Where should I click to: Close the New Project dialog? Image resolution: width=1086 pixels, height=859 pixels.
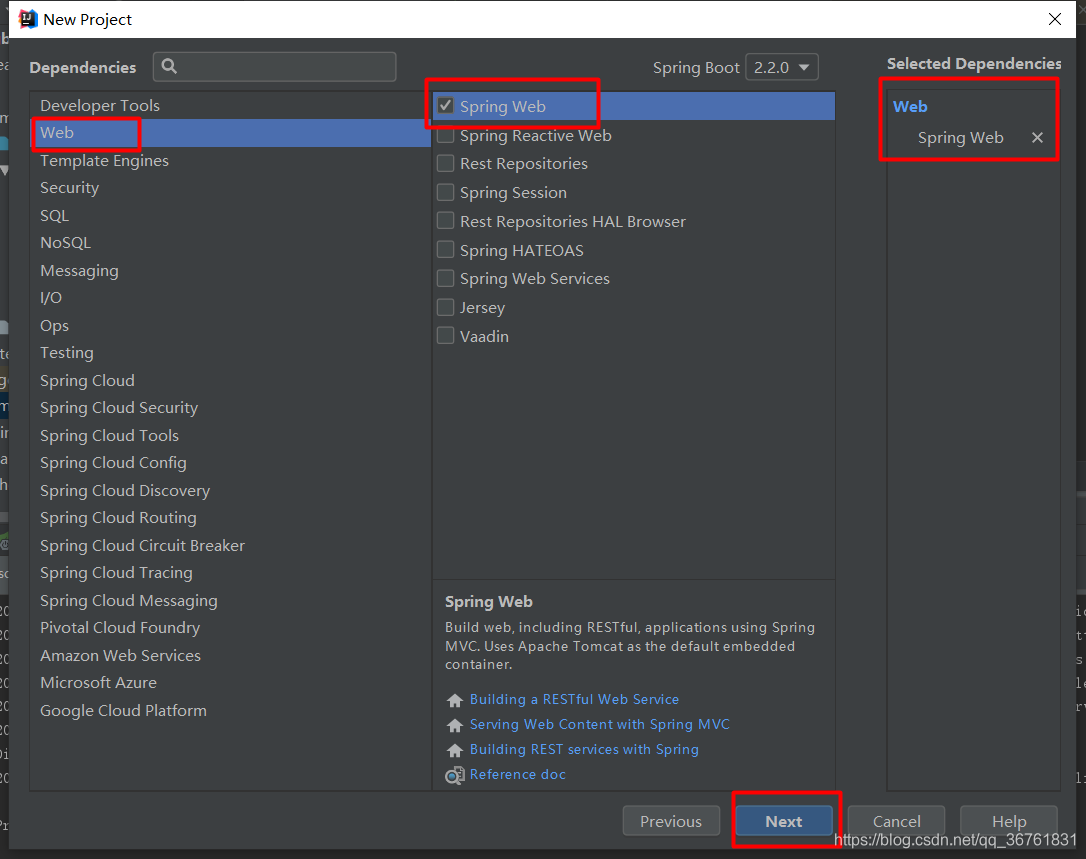point(1054,19)
